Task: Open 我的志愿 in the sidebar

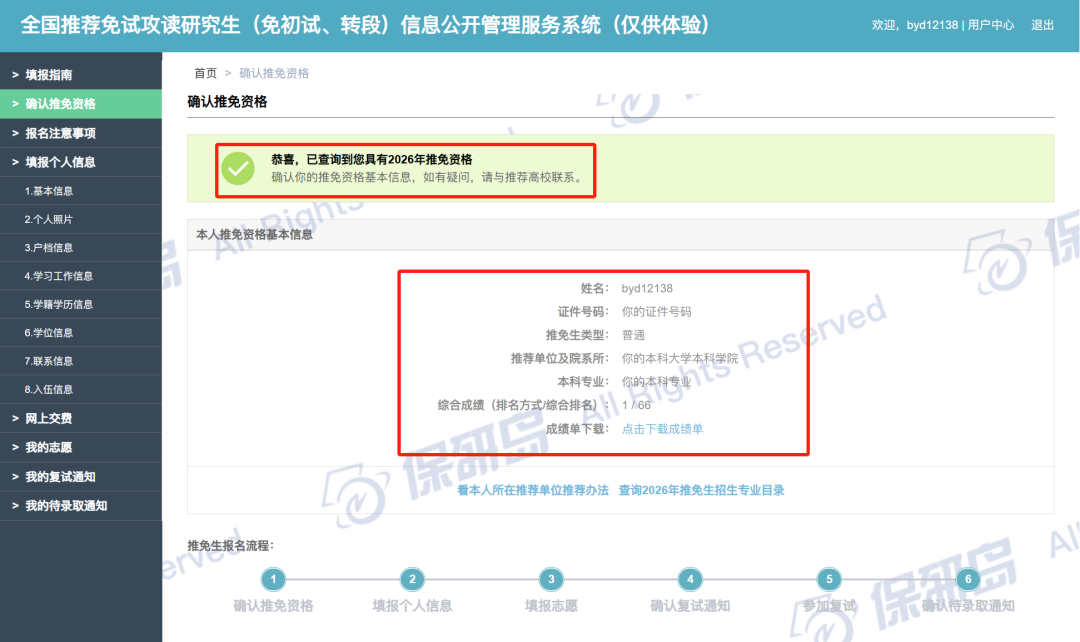Action: click(48, 448)
